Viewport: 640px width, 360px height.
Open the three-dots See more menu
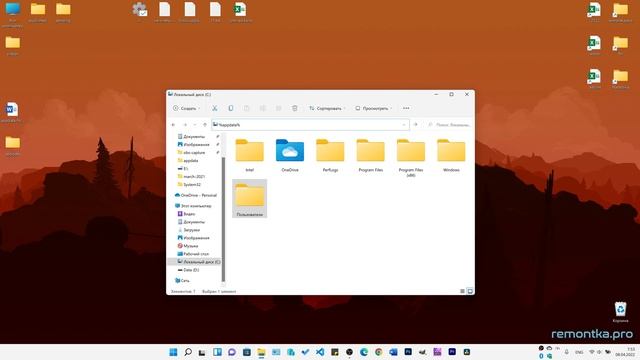[406, 108]
